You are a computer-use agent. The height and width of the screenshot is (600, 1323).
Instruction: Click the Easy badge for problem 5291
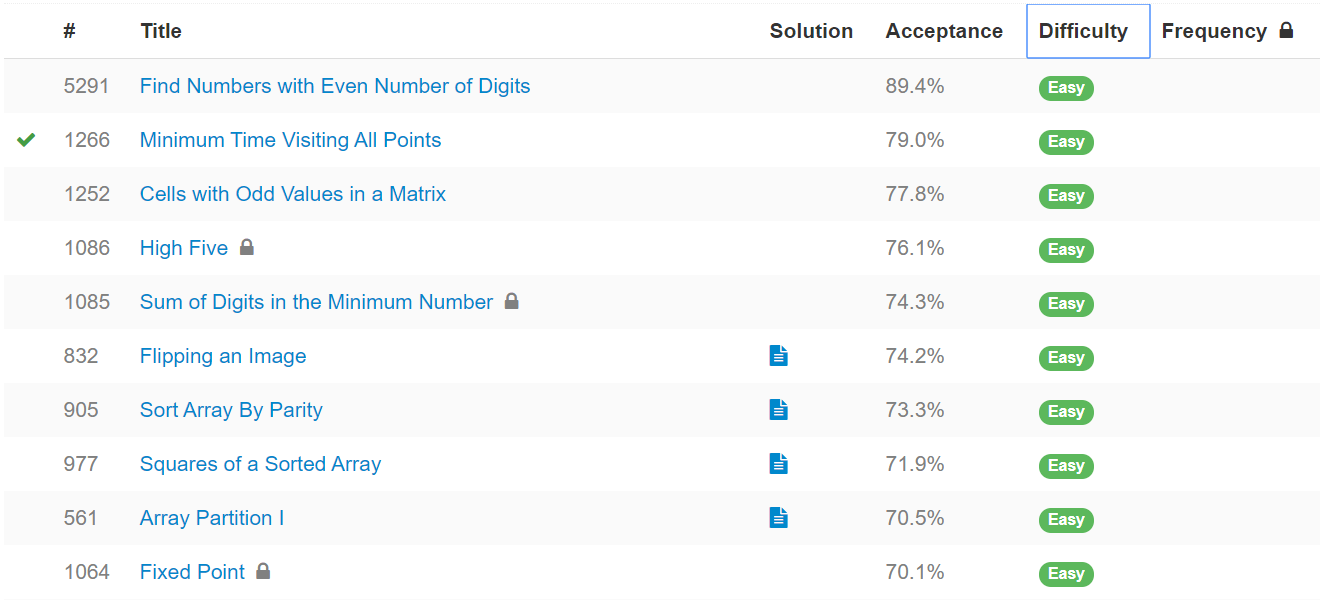point(1066,88)
